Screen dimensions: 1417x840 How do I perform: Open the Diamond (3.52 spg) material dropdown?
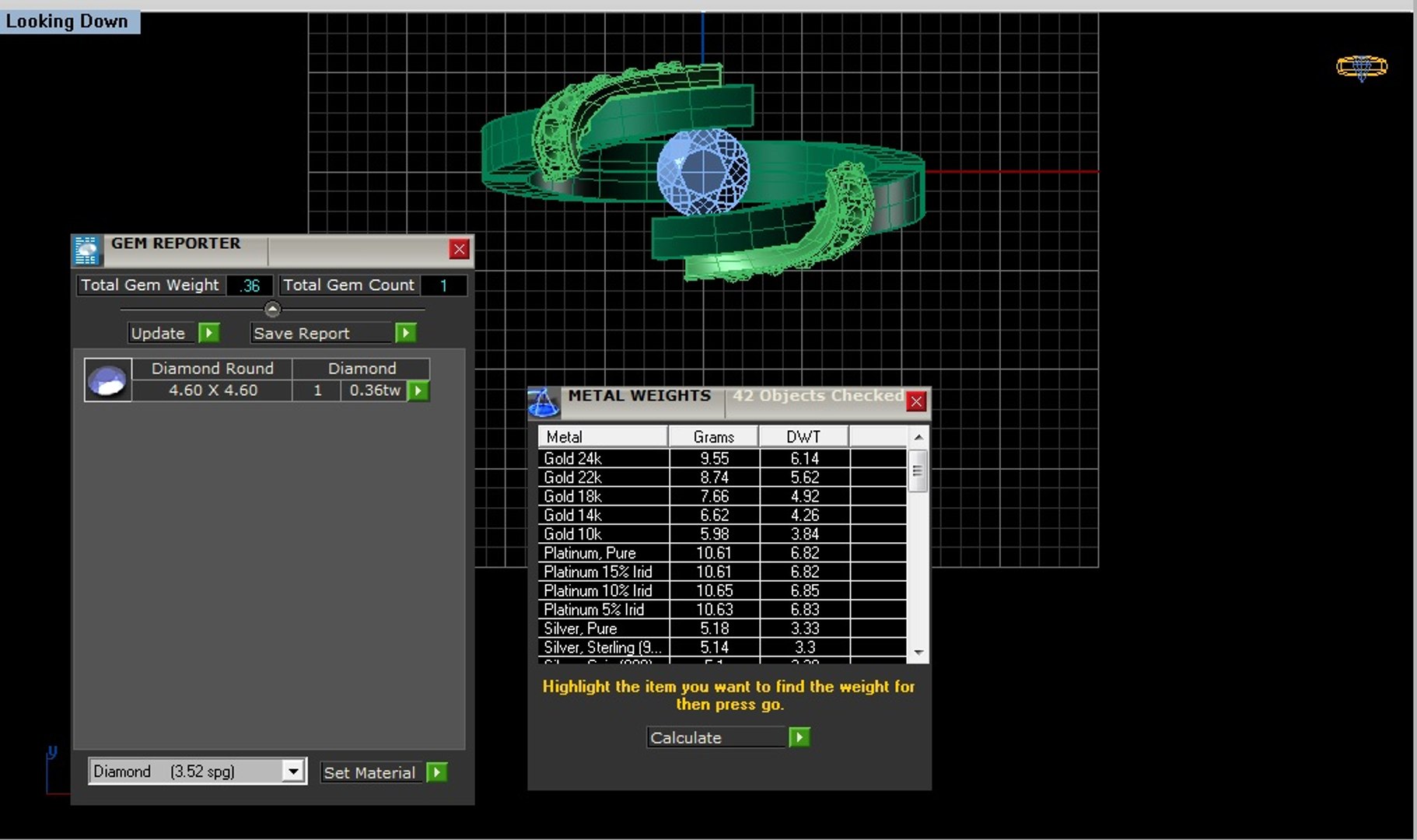tap(293, 772)
